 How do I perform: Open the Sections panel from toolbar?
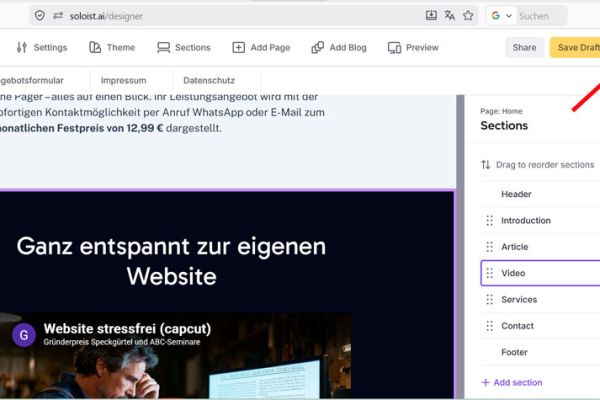click(x=184, y=47)
